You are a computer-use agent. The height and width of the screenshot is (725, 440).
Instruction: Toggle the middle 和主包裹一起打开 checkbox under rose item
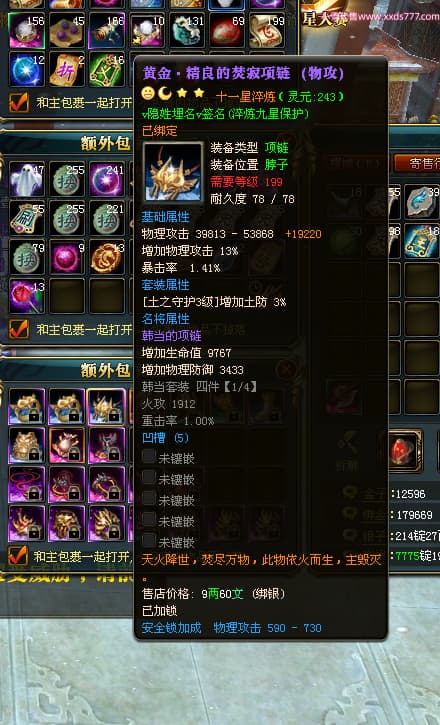coord(19,329)
